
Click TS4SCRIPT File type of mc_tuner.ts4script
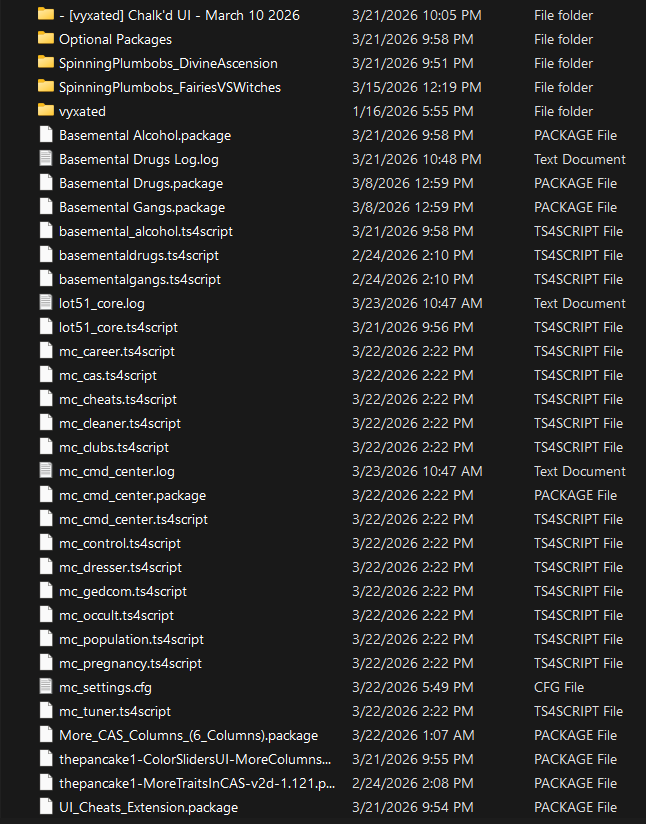click(578, 712)
